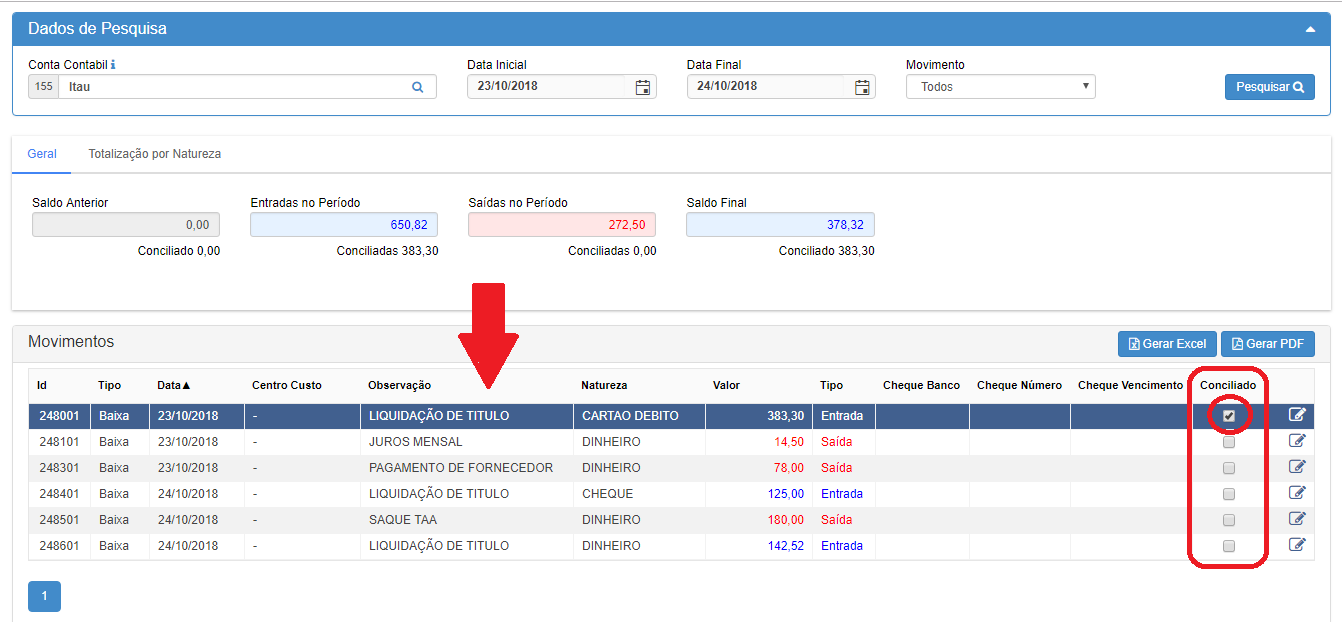Click the Entradas no Período value field
The width and height of the screenshot is (1342, 622).
coord(344,225)
